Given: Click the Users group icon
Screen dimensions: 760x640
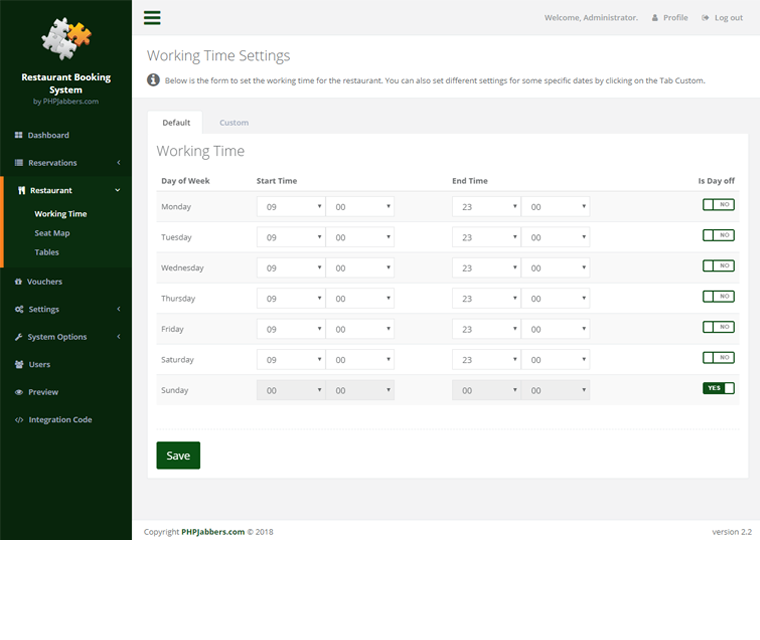Looking at the screenshot, I should click(x=19, y=365).
